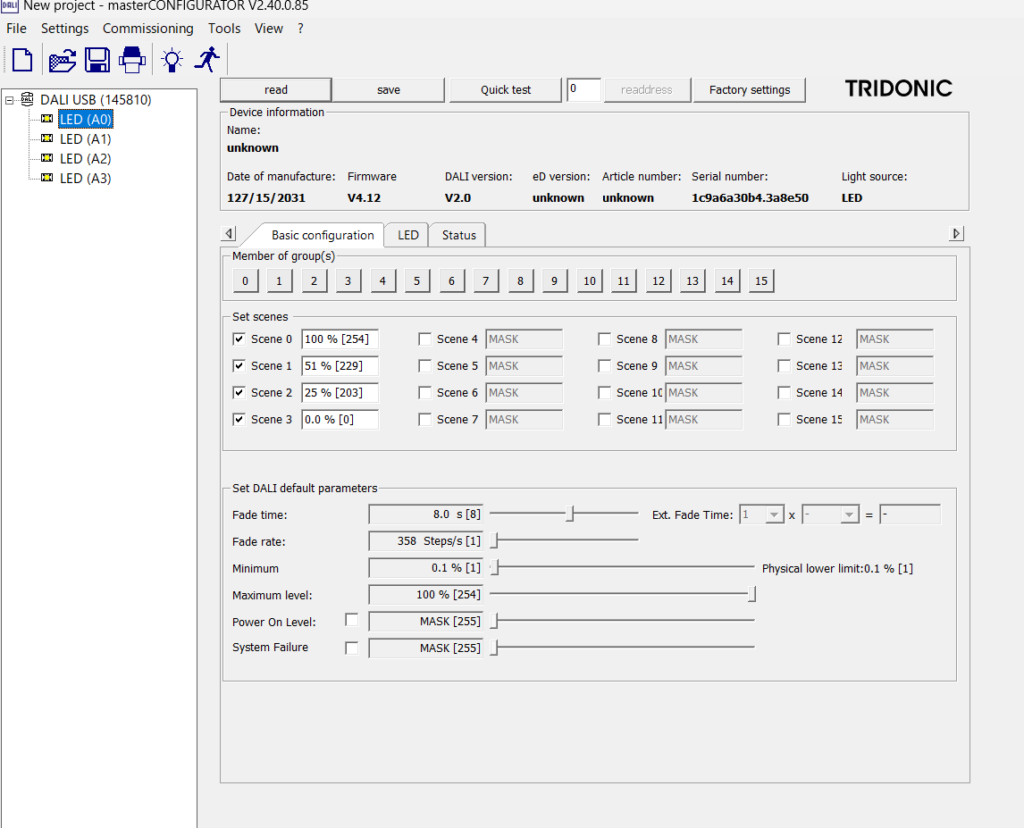This screenshot has height=828, width=1024.
Task: Open the Tools menu
Action: [x=224, y=28]
